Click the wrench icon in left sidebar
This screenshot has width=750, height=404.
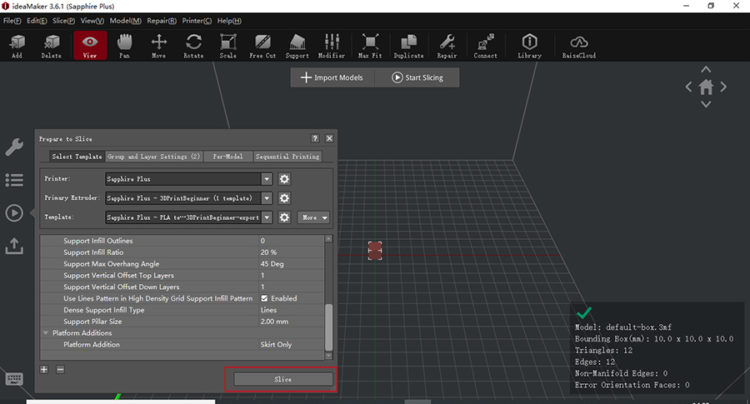coord(14,147)
